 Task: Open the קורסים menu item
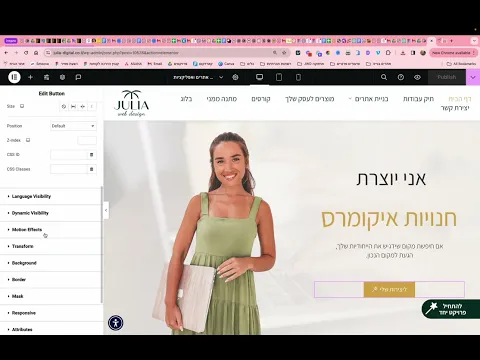tap(261, 99)
